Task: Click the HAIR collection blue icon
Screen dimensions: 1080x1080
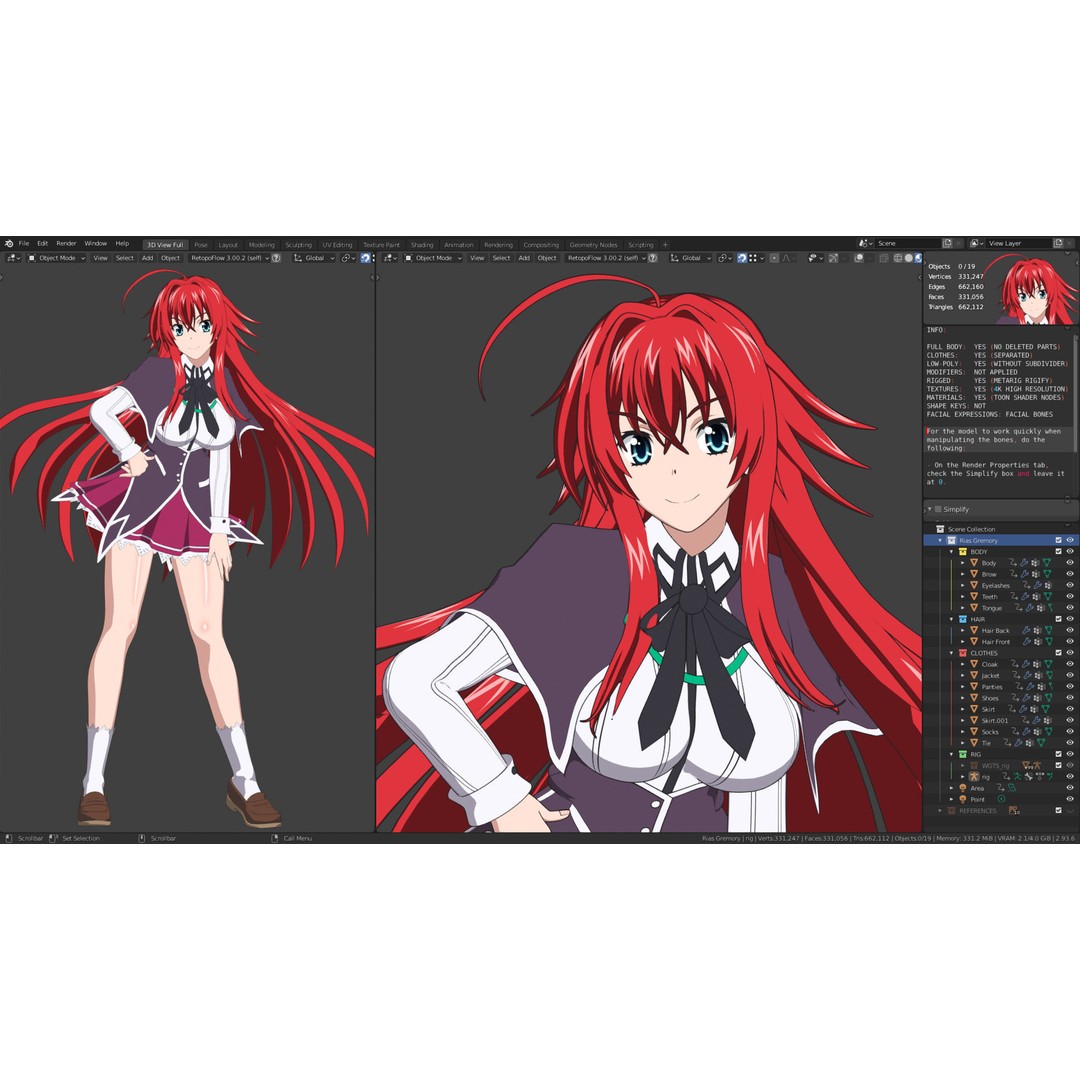Action: coord(963,619)
